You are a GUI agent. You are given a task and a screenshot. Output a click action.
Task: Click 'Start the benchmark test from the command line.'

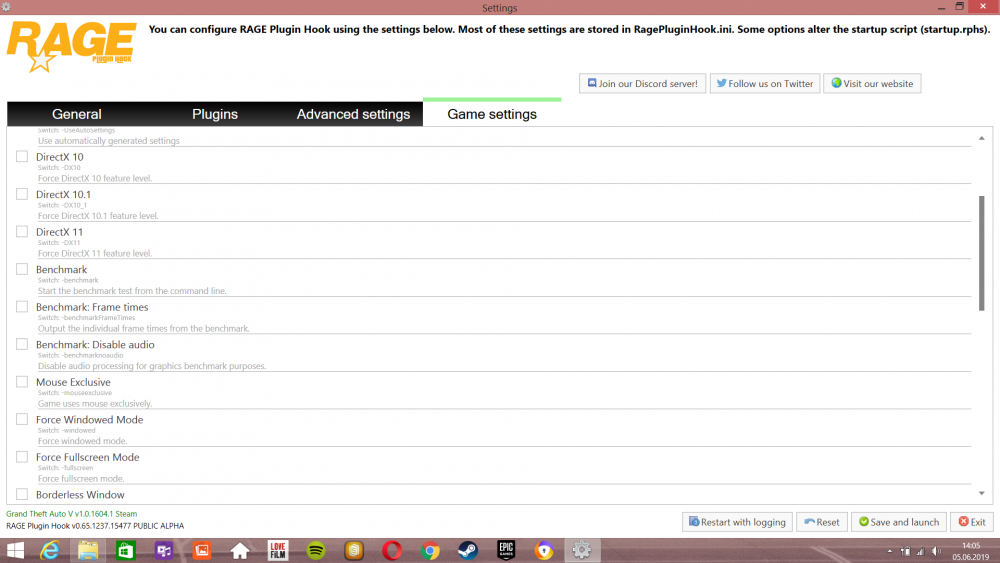pyautogui.click(x=132, y=291)
